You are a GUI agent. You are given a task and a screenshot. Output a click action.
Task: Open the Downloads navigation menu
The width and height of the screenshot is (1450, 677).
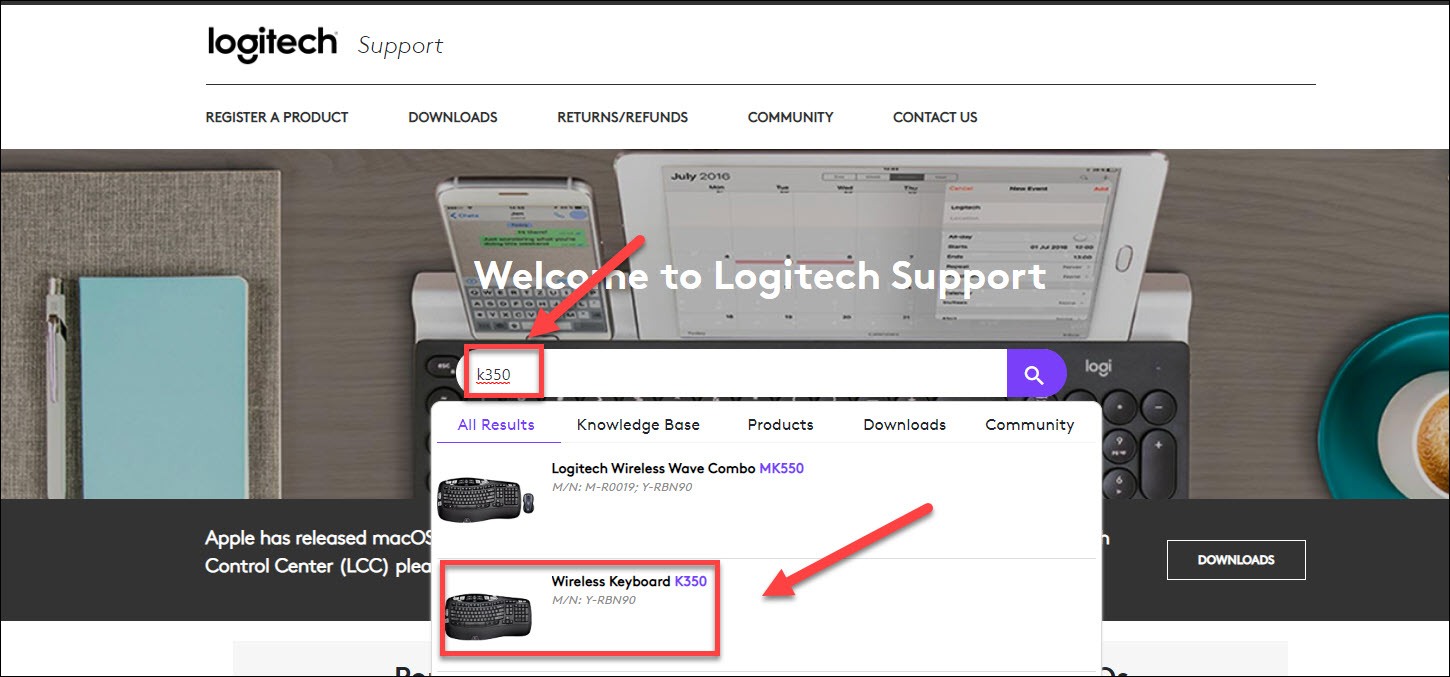[x=452, y=117]
